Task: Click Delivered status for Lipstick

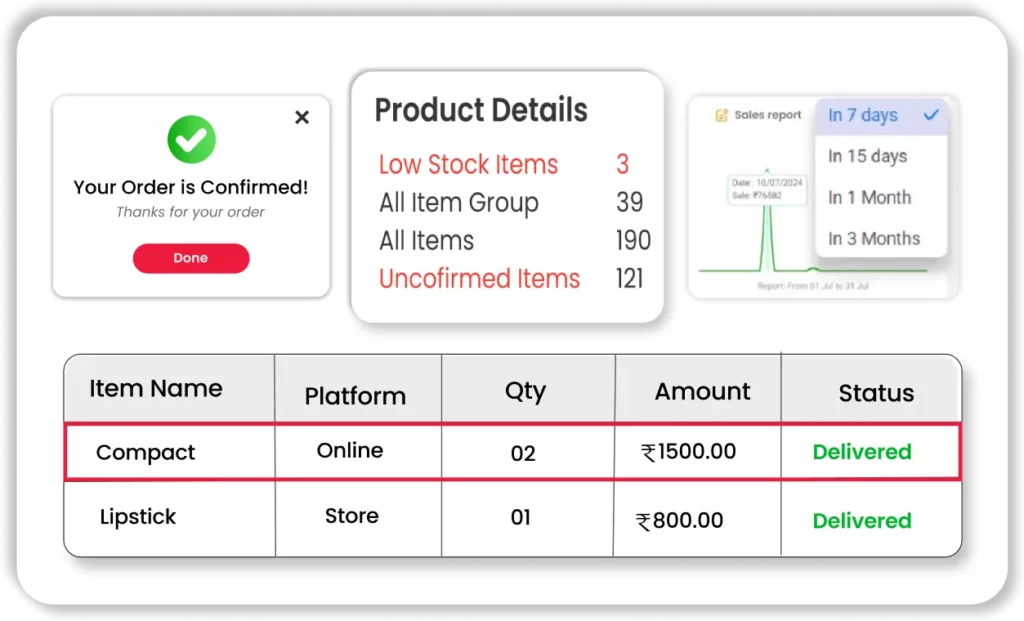Action: coord(861,521)
